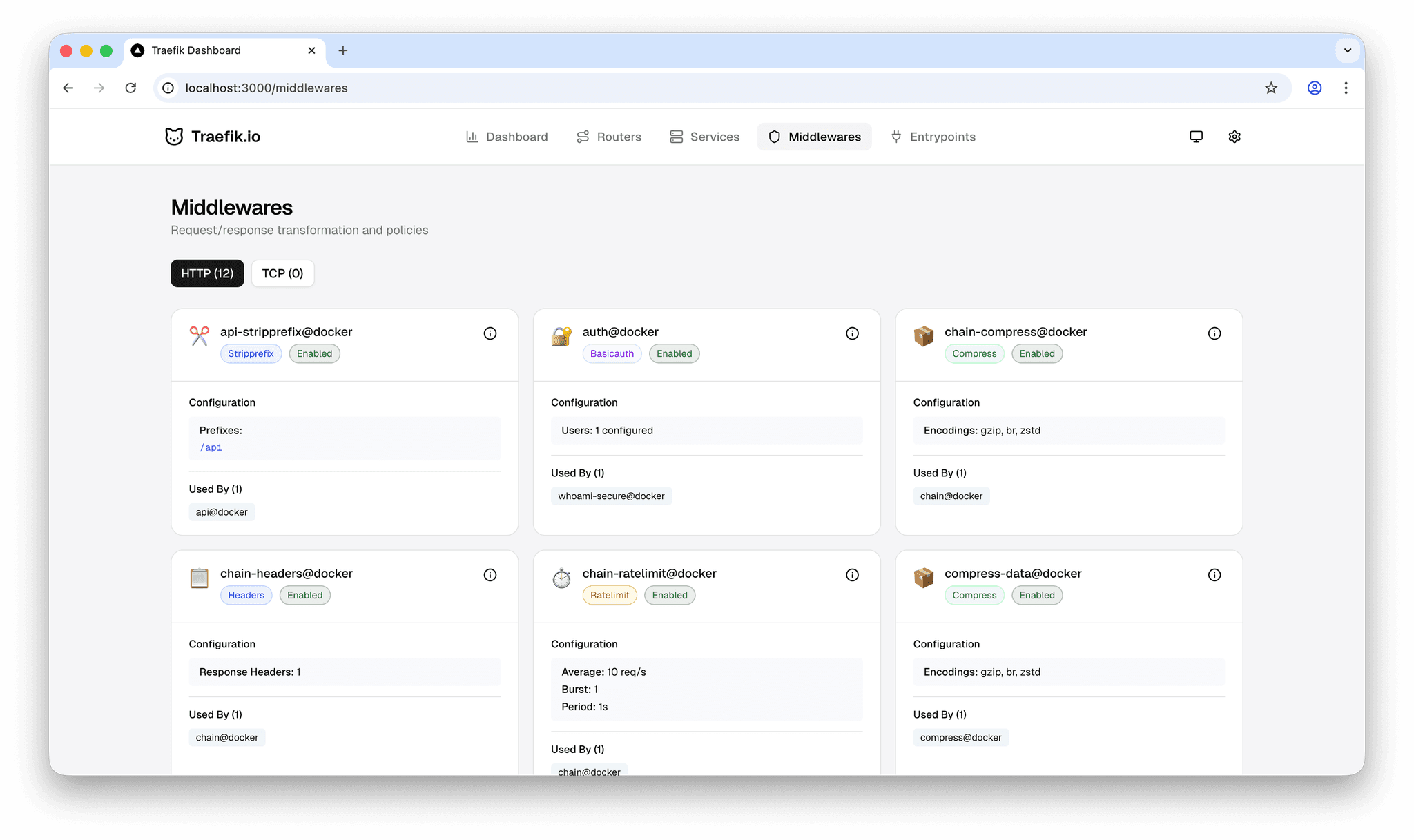Screen dimensions: 1414x840
Task: Switch to the TCP middlewares tab
Action: coord(282,273)
